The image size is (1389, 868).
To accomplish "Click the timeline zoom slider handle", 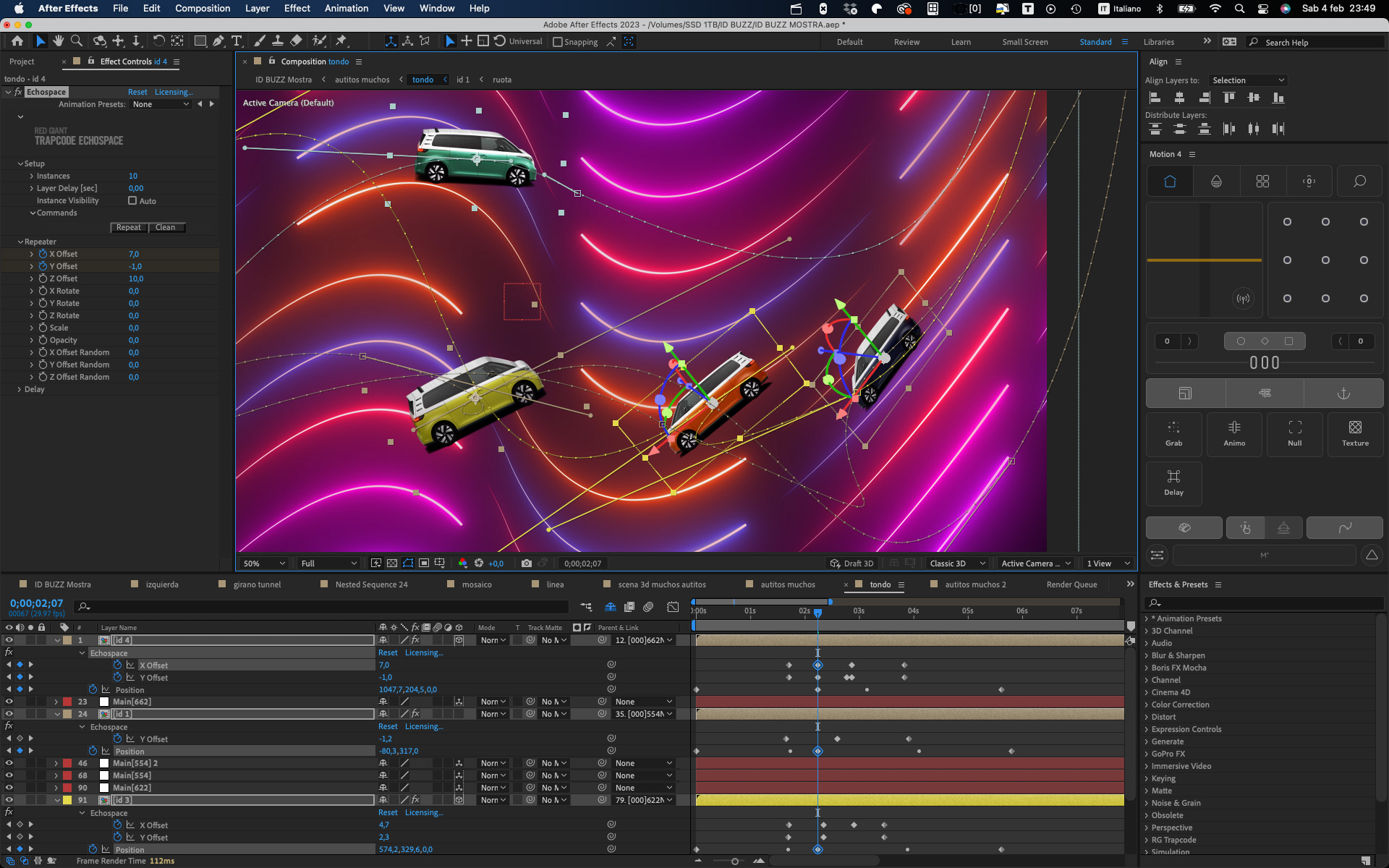I will (x=735, y=861).
